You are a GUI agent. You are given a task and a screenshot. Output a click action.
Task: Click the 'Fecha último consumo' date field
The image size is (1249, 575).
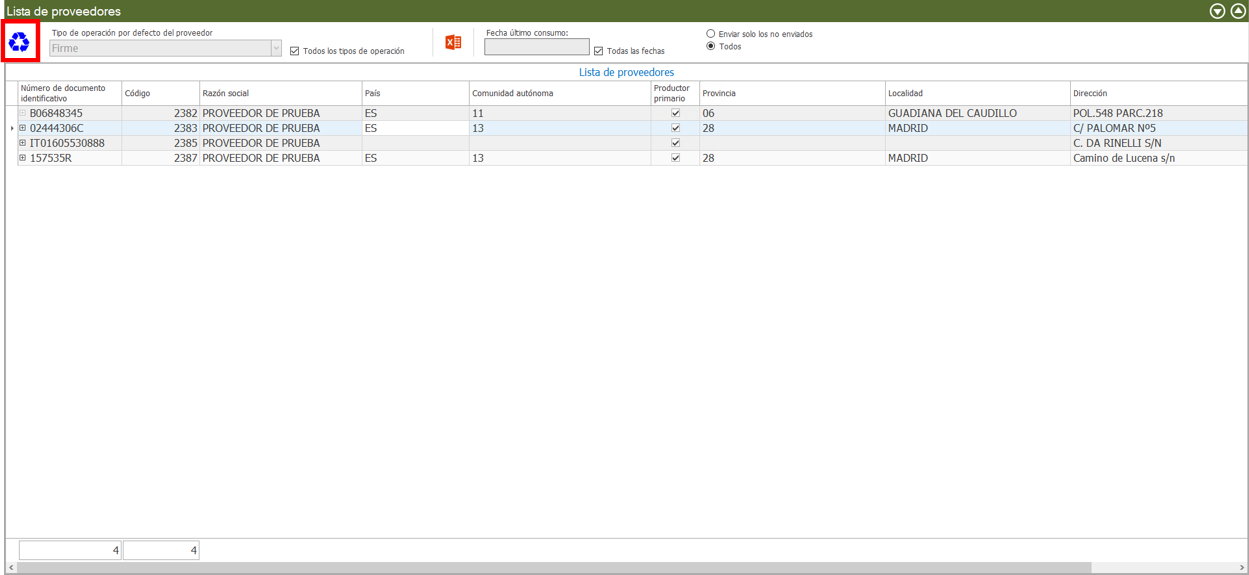tap(537, 48)
